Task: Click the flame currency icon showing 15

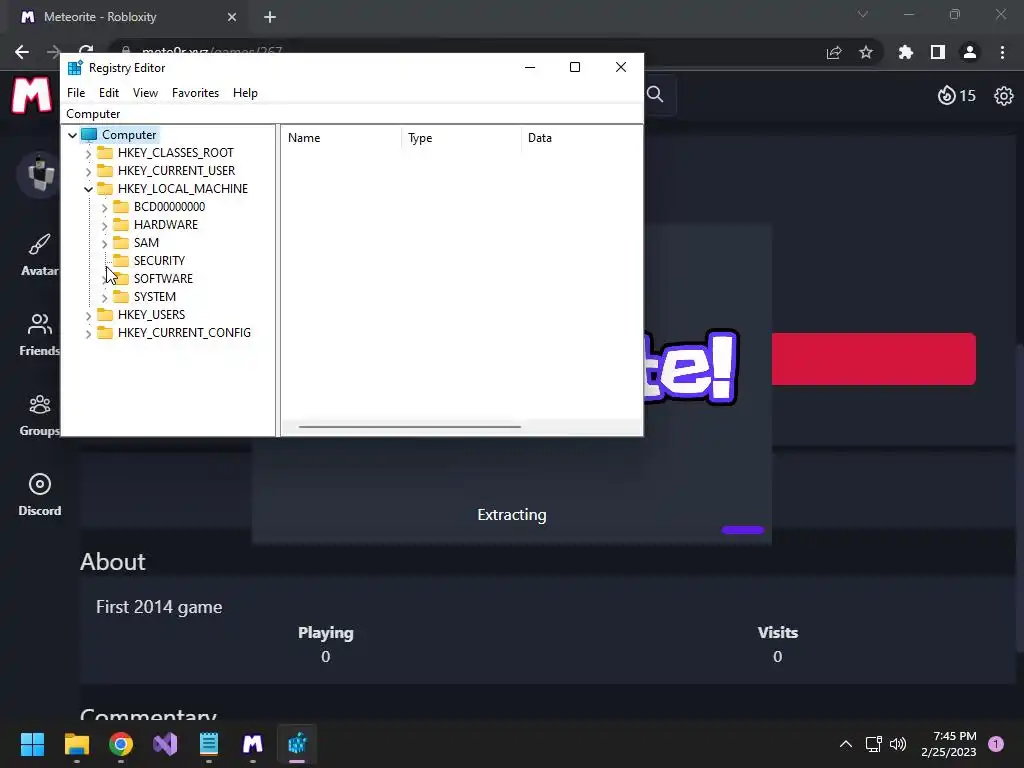Action: click(946, 95)
